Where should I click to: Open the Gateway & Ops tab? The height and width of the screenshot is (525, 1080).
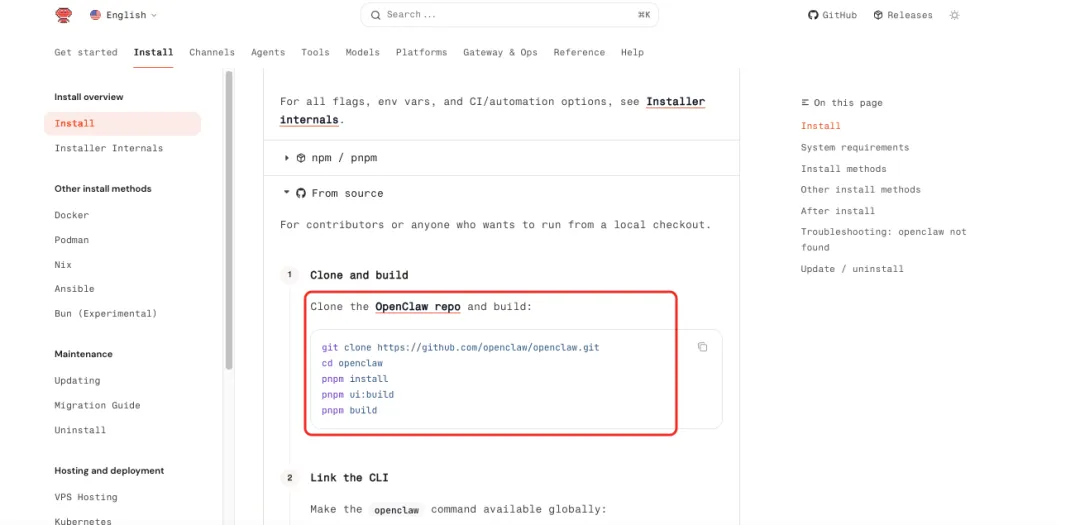[x=500, y=52]
